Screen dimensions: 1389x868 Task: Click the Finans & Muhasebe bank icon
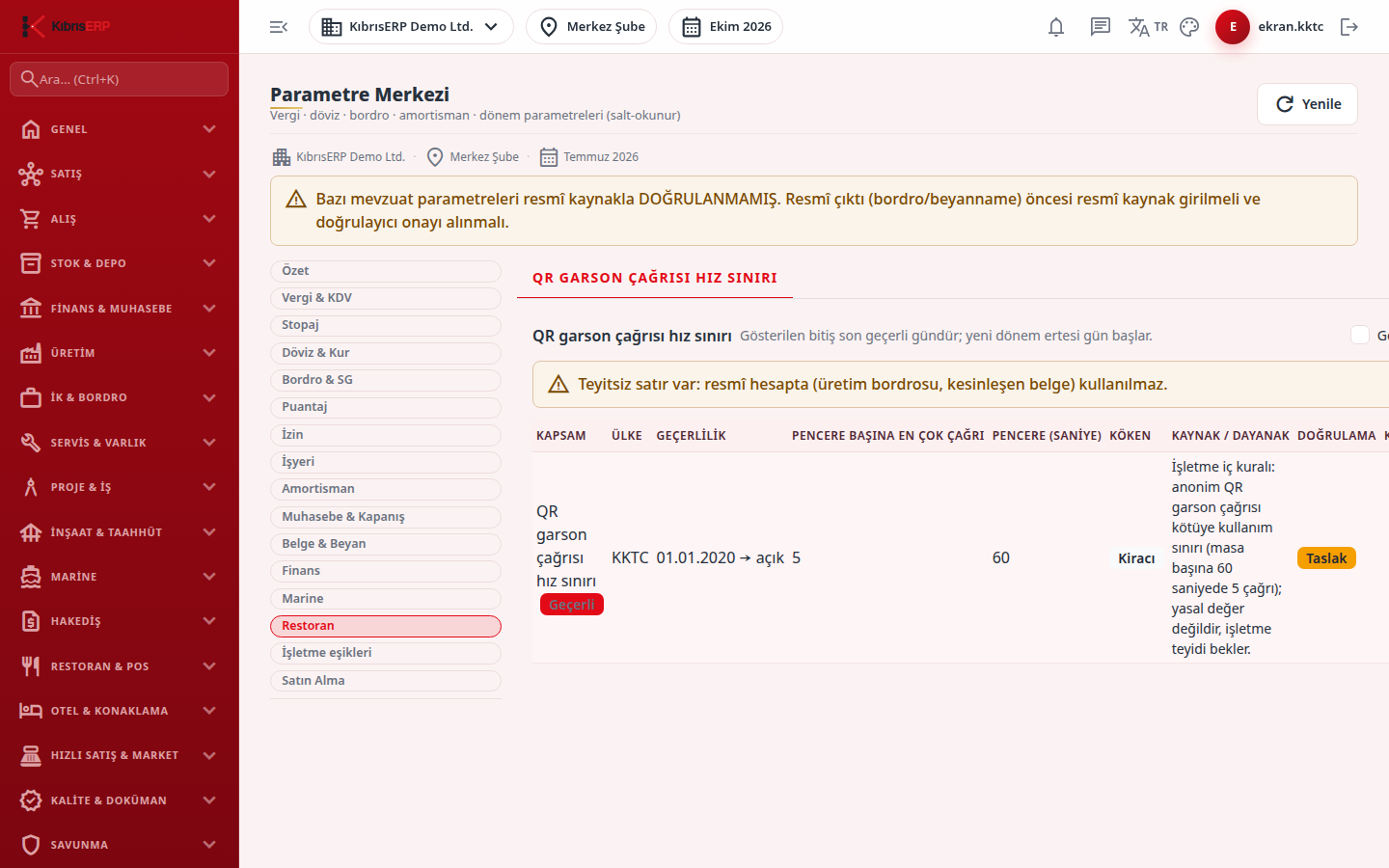31,309
